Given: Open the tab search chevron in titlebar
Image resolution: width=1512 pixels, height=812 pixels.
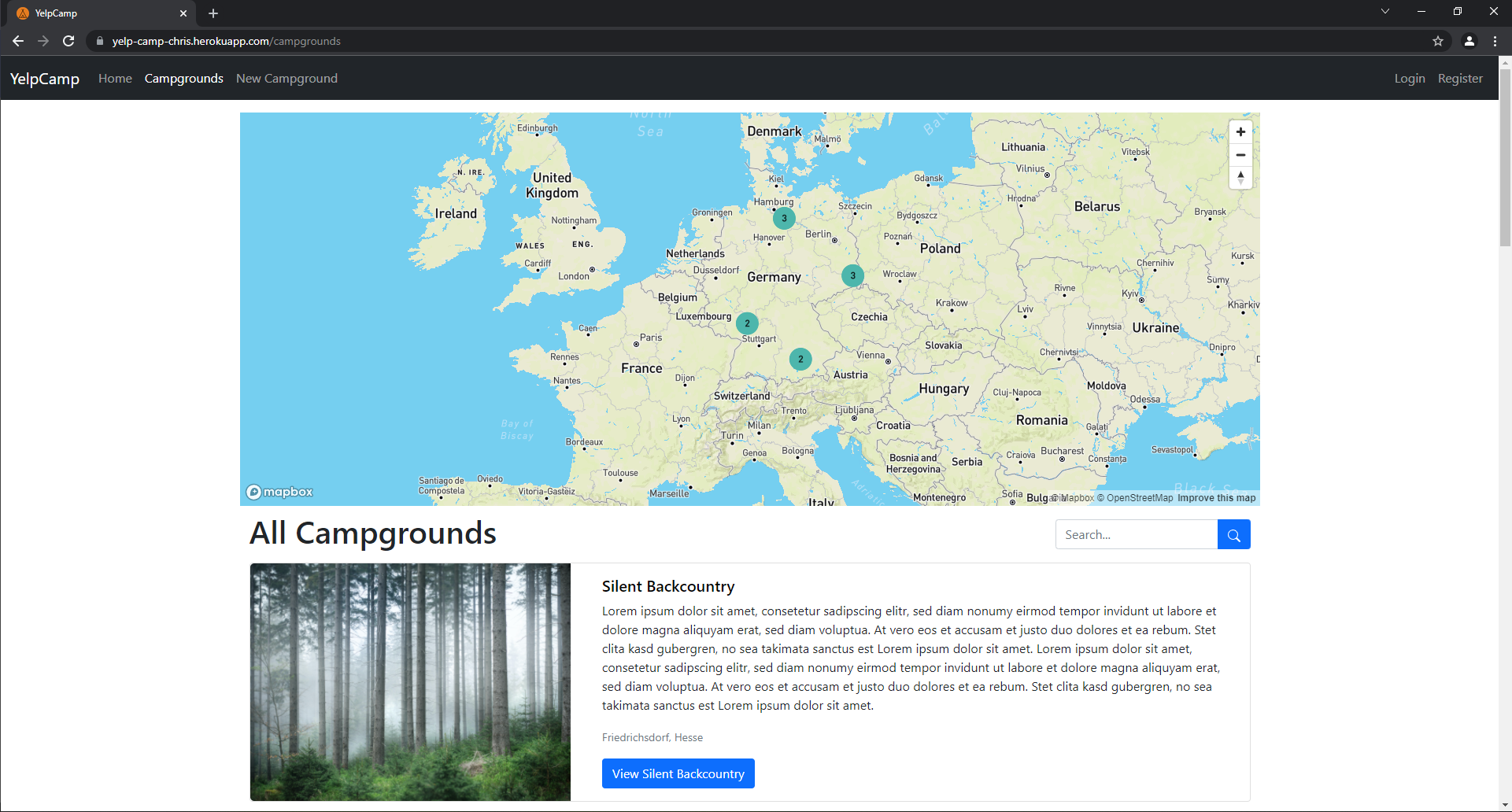Looking at the screenshot, I should coord(1384,11).
